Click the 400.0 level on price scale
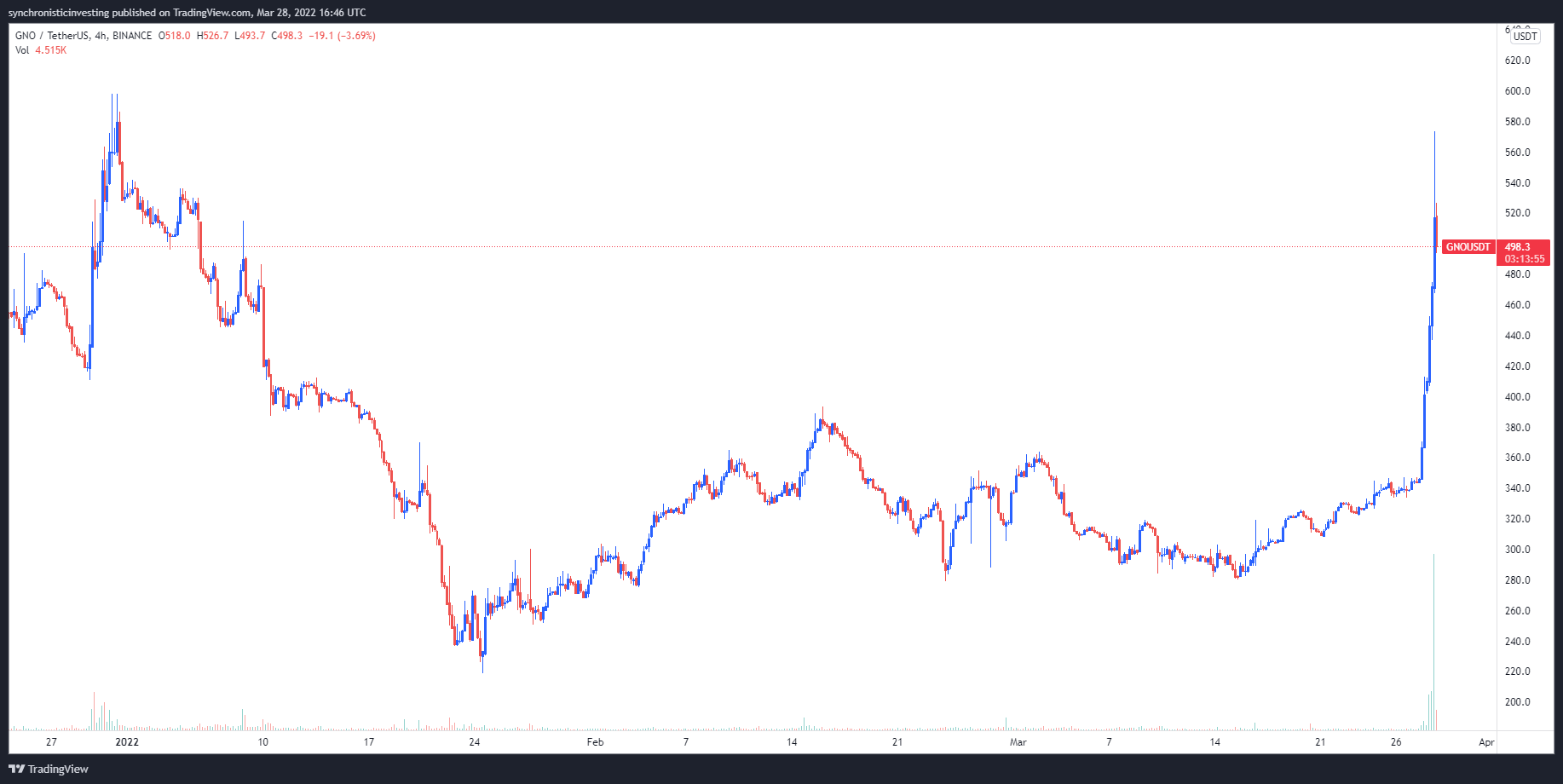 click(x=1517, y=397)
